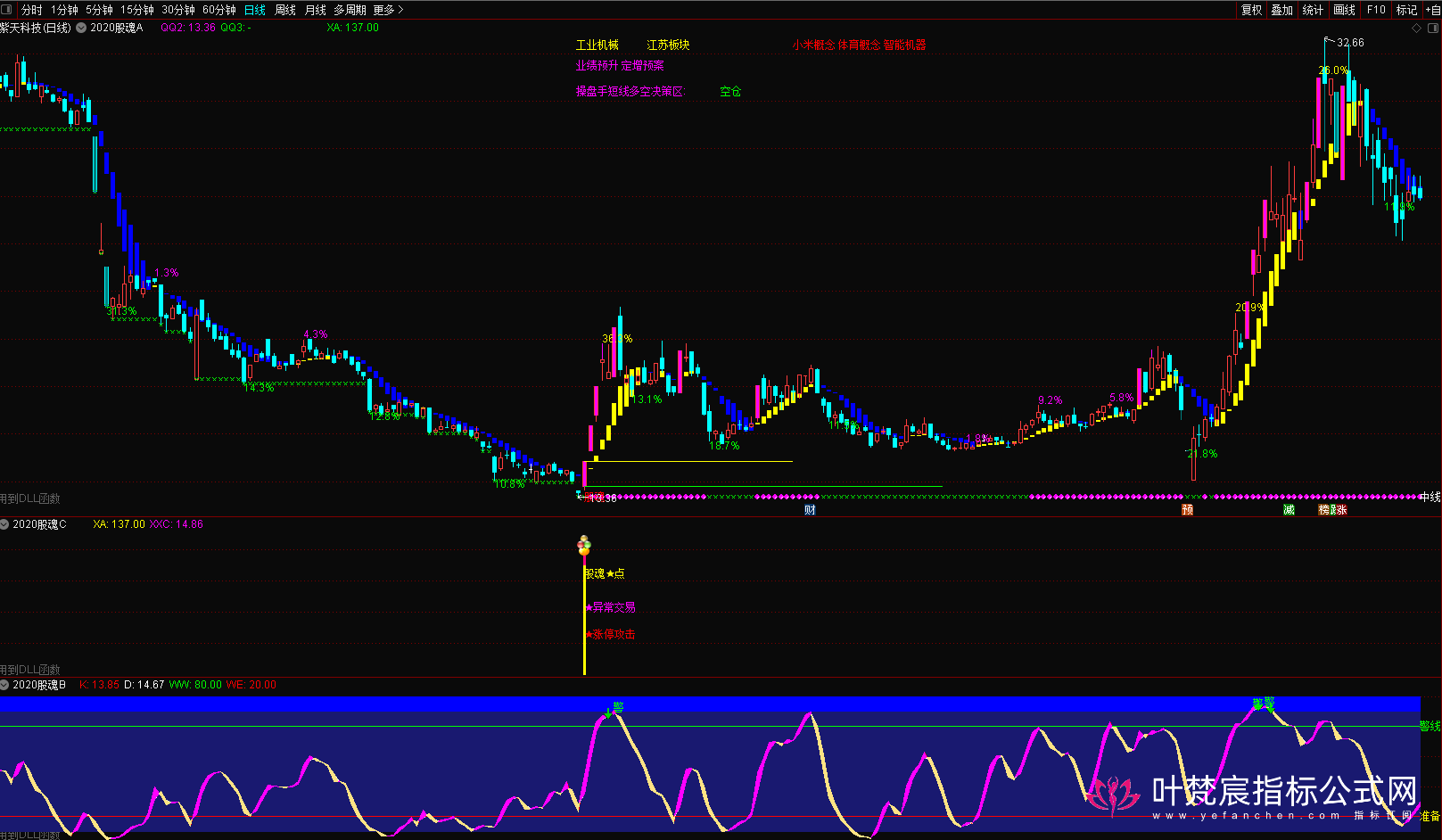Click the 警线 warning line label

coord(1430,726)
